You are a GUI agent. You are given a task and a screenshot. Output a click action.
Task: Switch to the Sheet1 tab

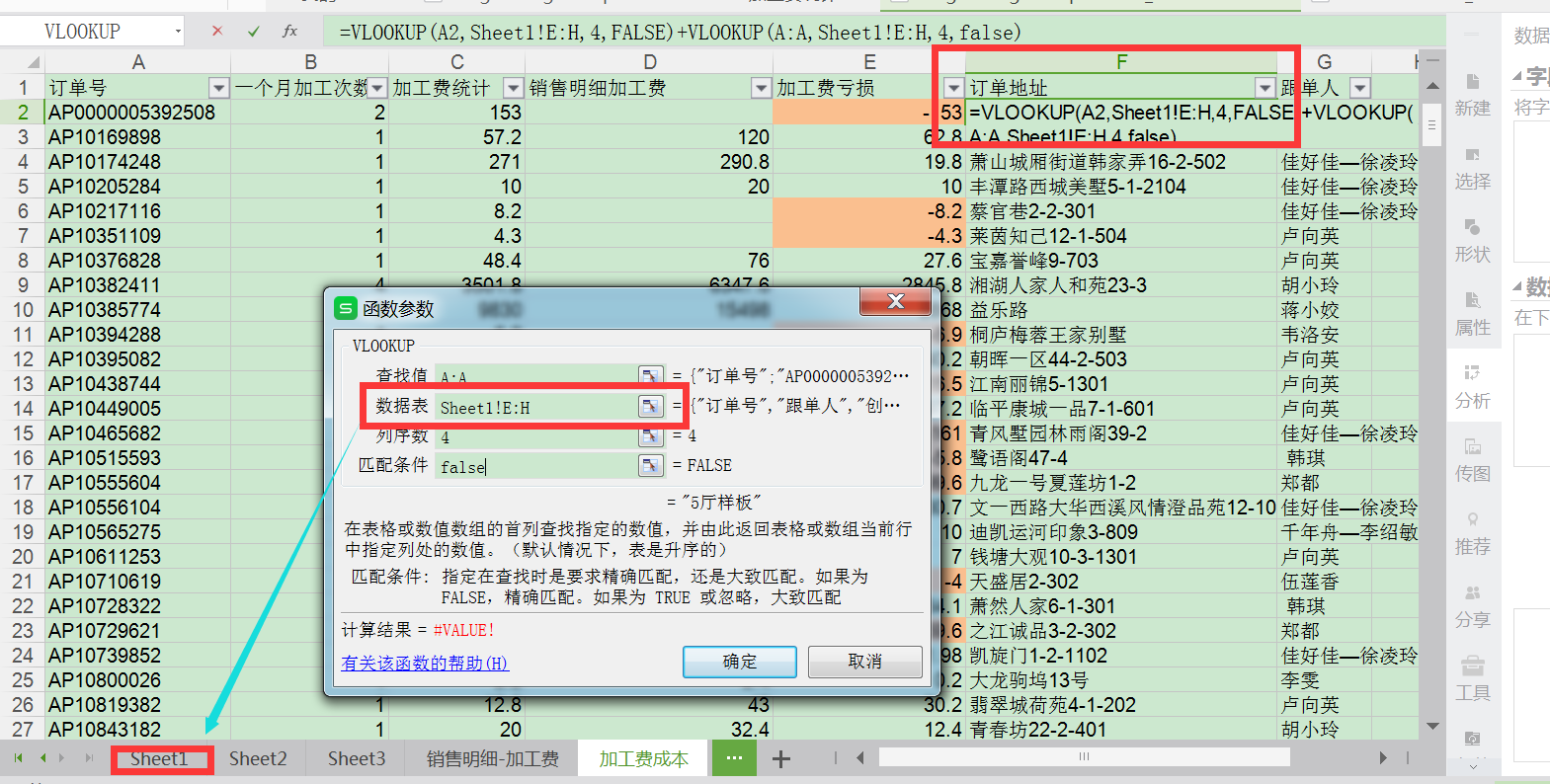(159, 758)
